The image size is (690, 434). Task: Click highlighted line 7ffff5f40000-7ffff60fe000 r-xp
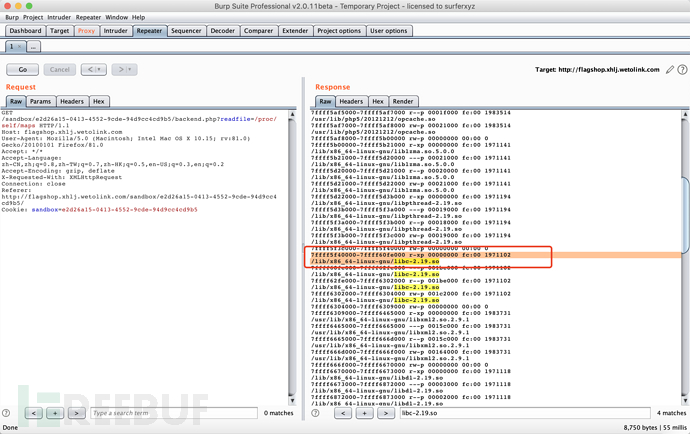[x=411, y=255]
